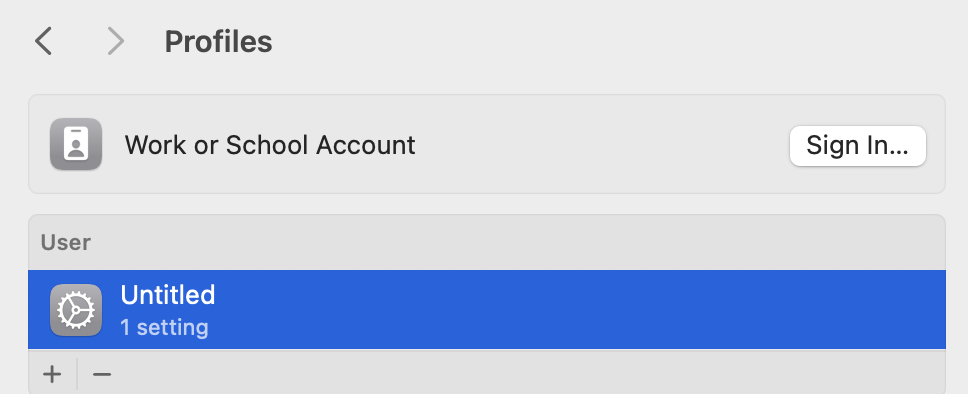Click the User section header

tap(65, 243)
